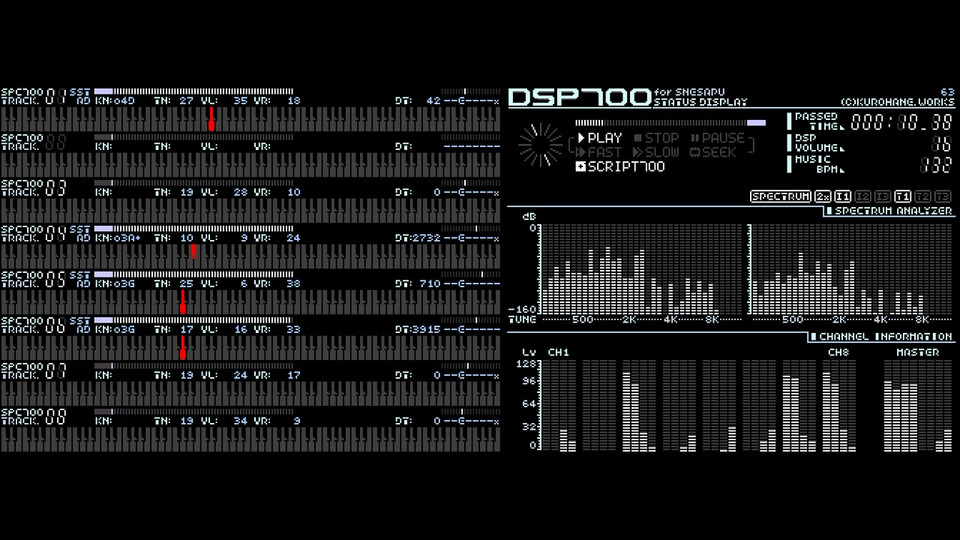Select the T3 spectrum option
Viewport: 960px width, 540px height.
(x=943, y=197)
